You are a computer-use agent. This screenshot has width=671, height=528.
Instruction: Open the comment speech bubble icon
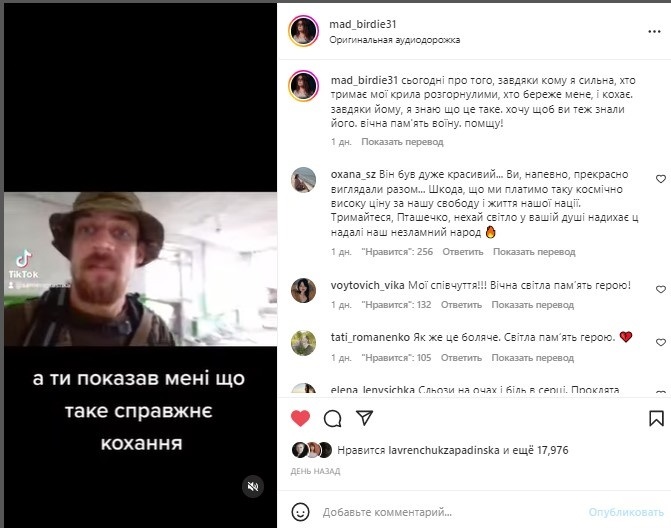[333, 418]
